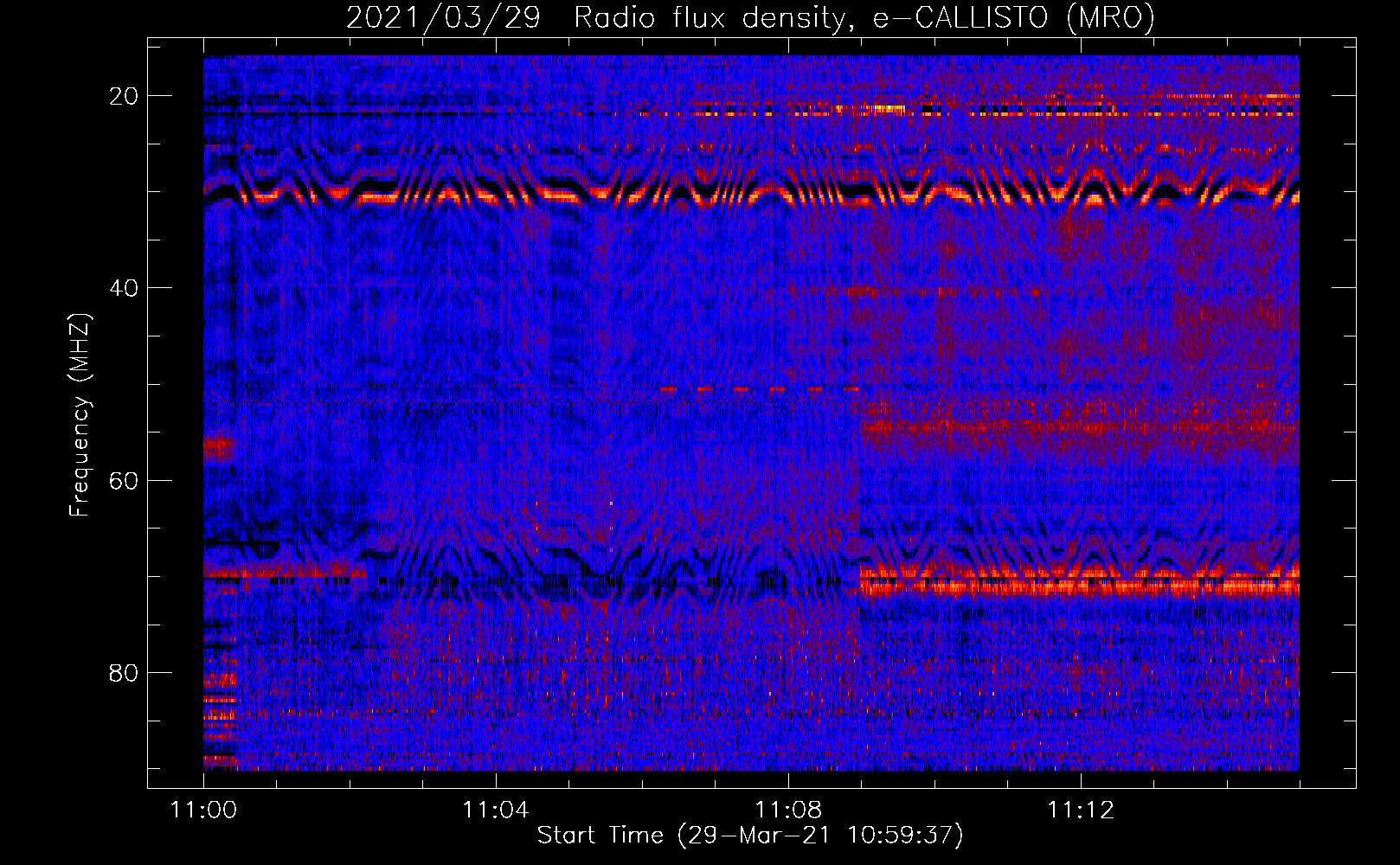Click the '80' frequency tick label
Image resolution: width=1400 pixels, height=865 pixels.
coord(124,673)
